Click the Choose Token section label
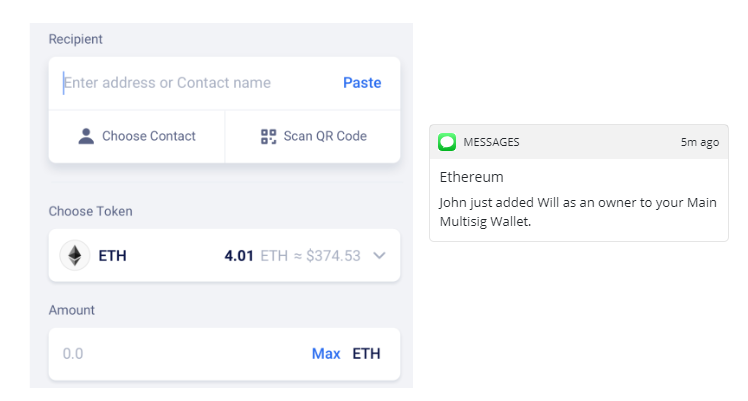 point(90,211)
